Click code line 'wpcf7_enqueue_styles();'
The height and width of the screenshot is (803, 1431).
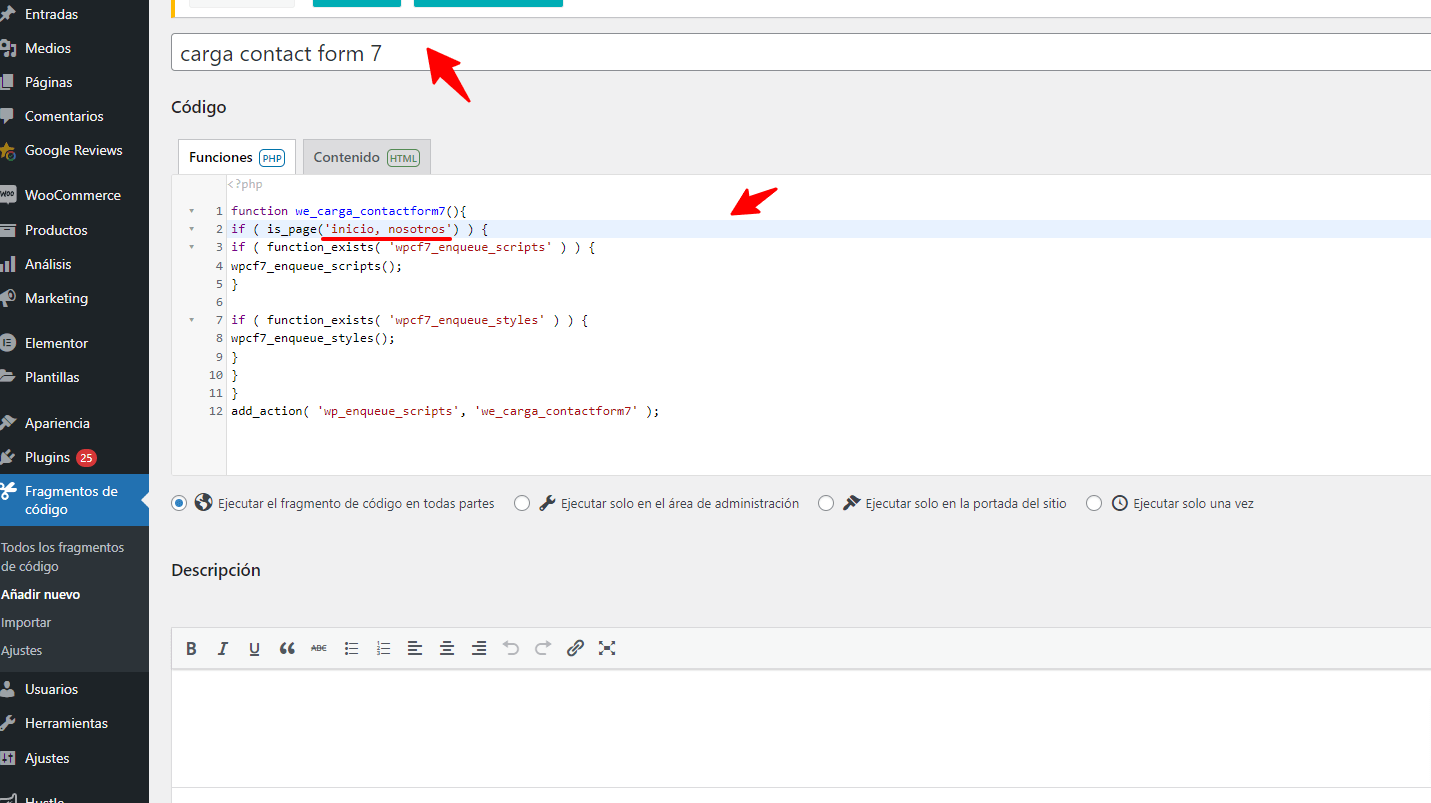tap(313, 338)
